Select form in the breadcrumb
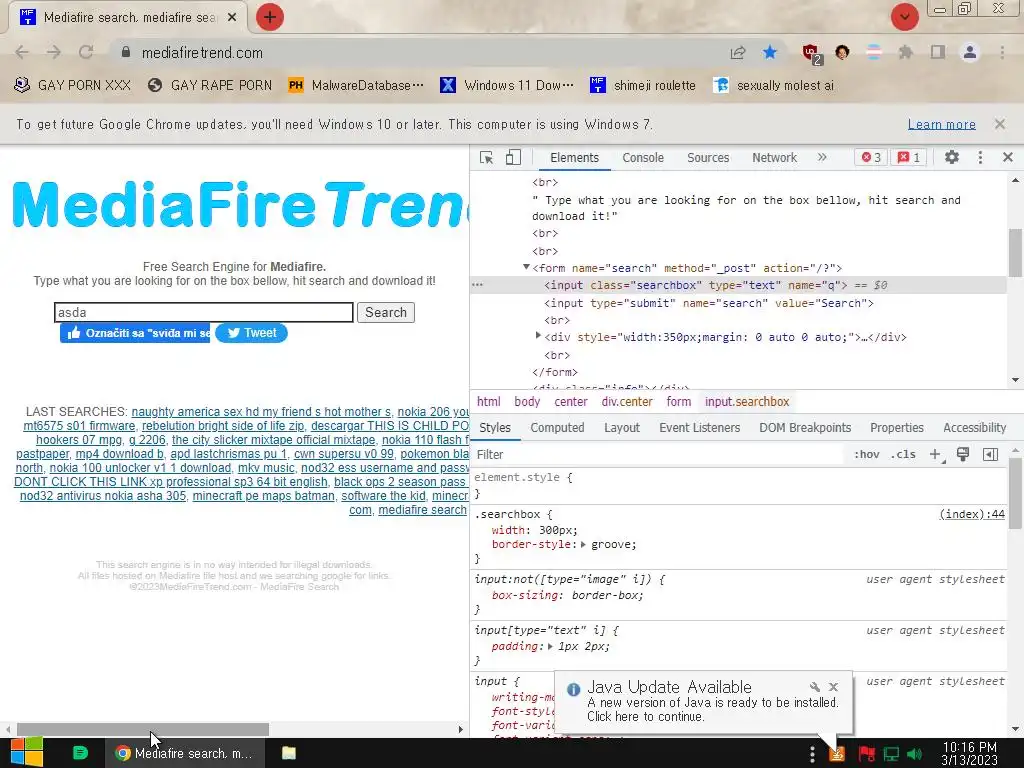This screenshot has width=1024, height=768. pos(679,402)
